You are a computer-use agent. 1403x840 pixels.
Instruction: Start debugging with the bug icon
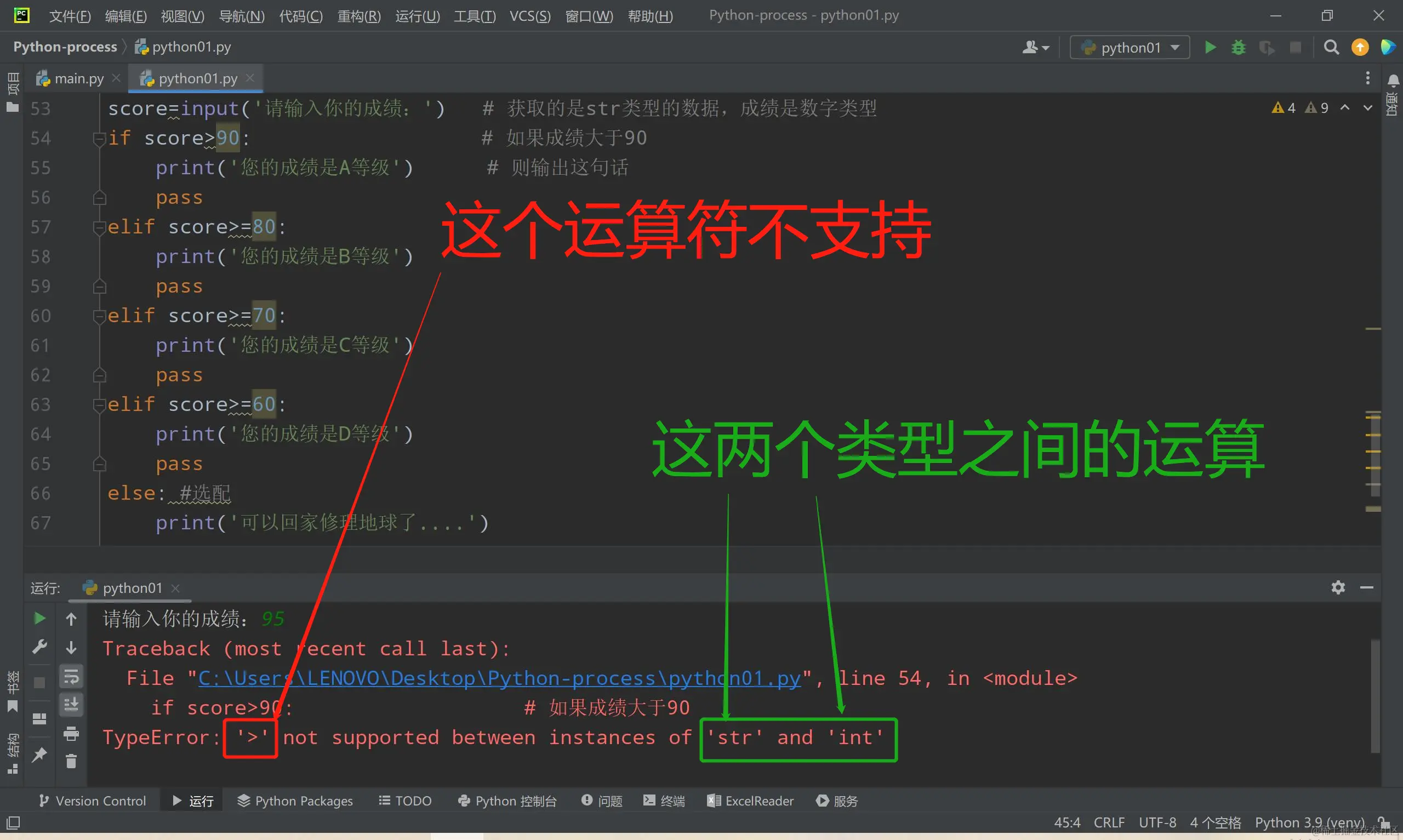1238,48
